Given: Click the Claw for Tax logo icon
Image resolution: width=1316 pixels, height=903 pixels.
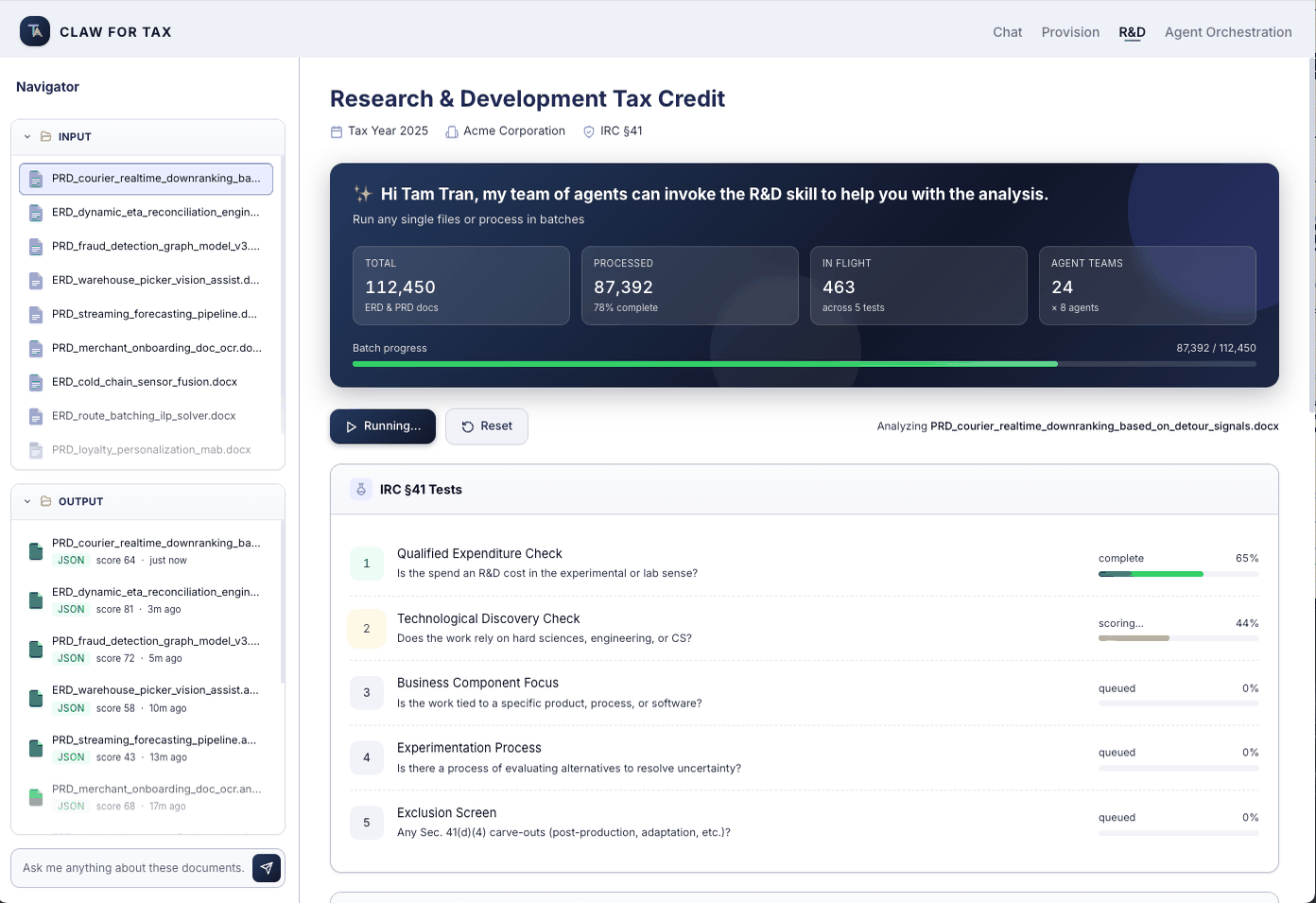Looking at the screenshot, I should pos(35,31).
